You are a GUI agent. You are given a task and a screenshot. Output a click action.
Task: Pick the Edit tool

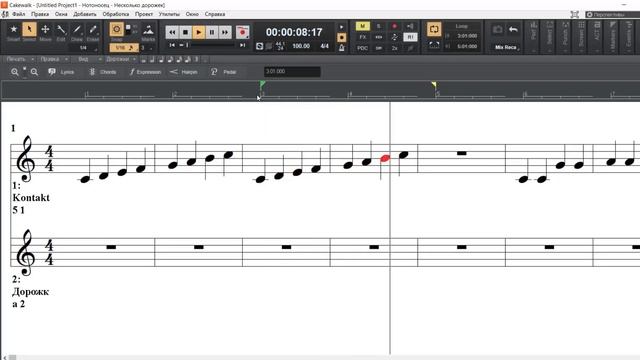[x=61, y=29]
